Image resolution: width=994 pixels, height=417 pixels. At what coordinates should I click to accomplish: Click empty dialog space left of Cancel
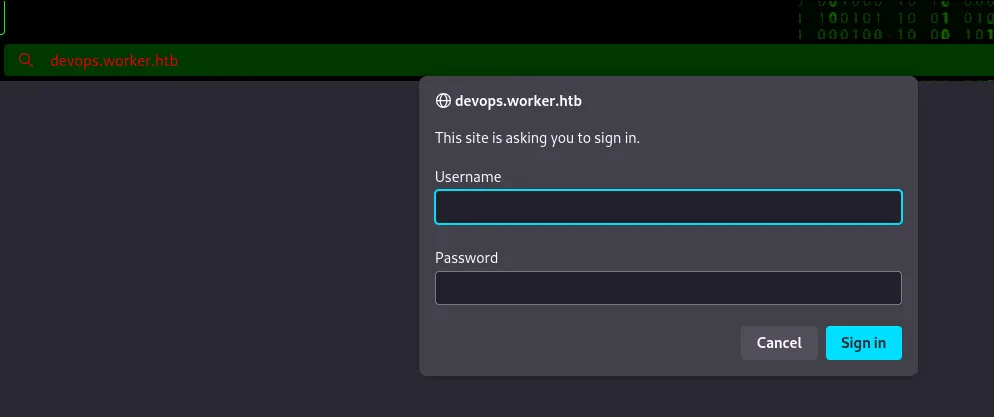pos(580,343)
